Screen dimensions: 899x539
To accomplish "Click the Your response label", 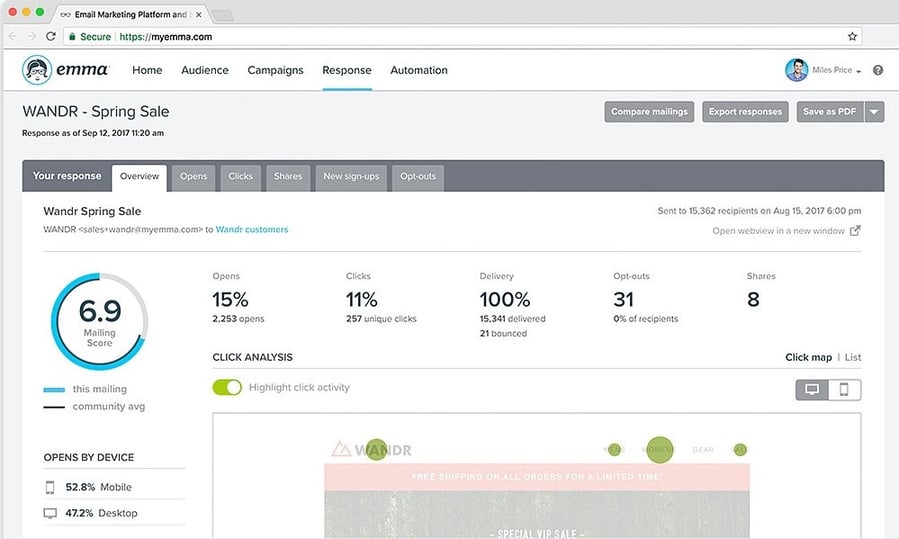I will [x=67, y=176].
